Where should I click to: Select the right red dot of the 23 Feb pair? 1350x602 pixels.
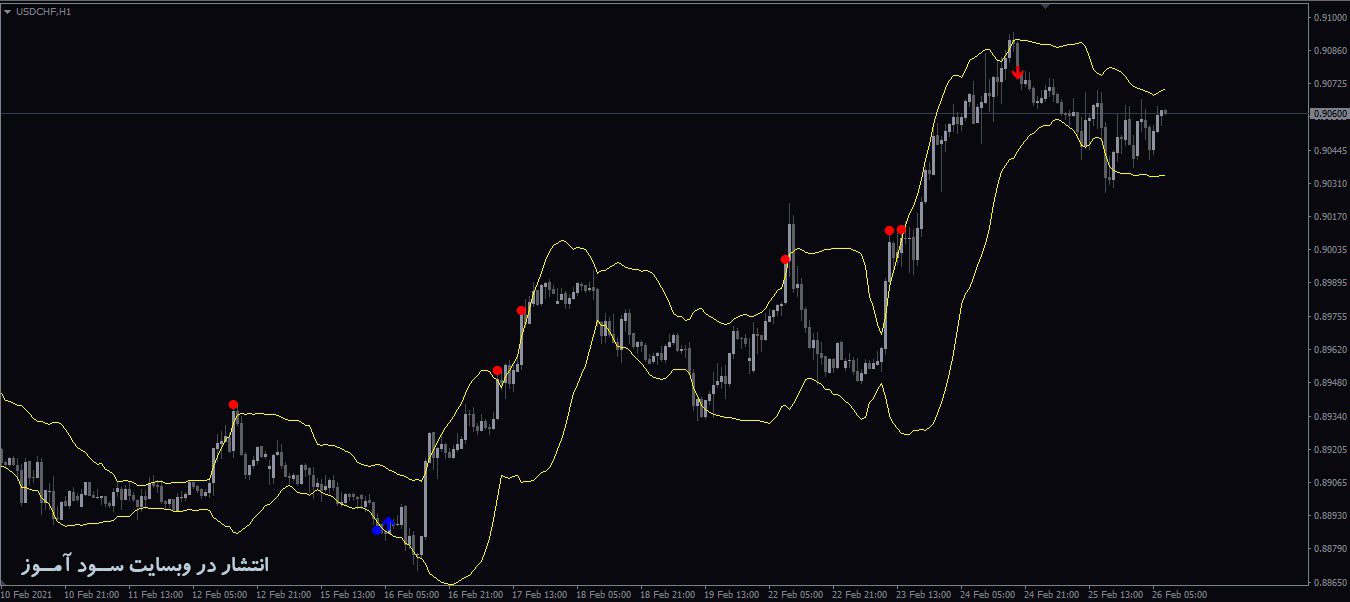[901, 230]
